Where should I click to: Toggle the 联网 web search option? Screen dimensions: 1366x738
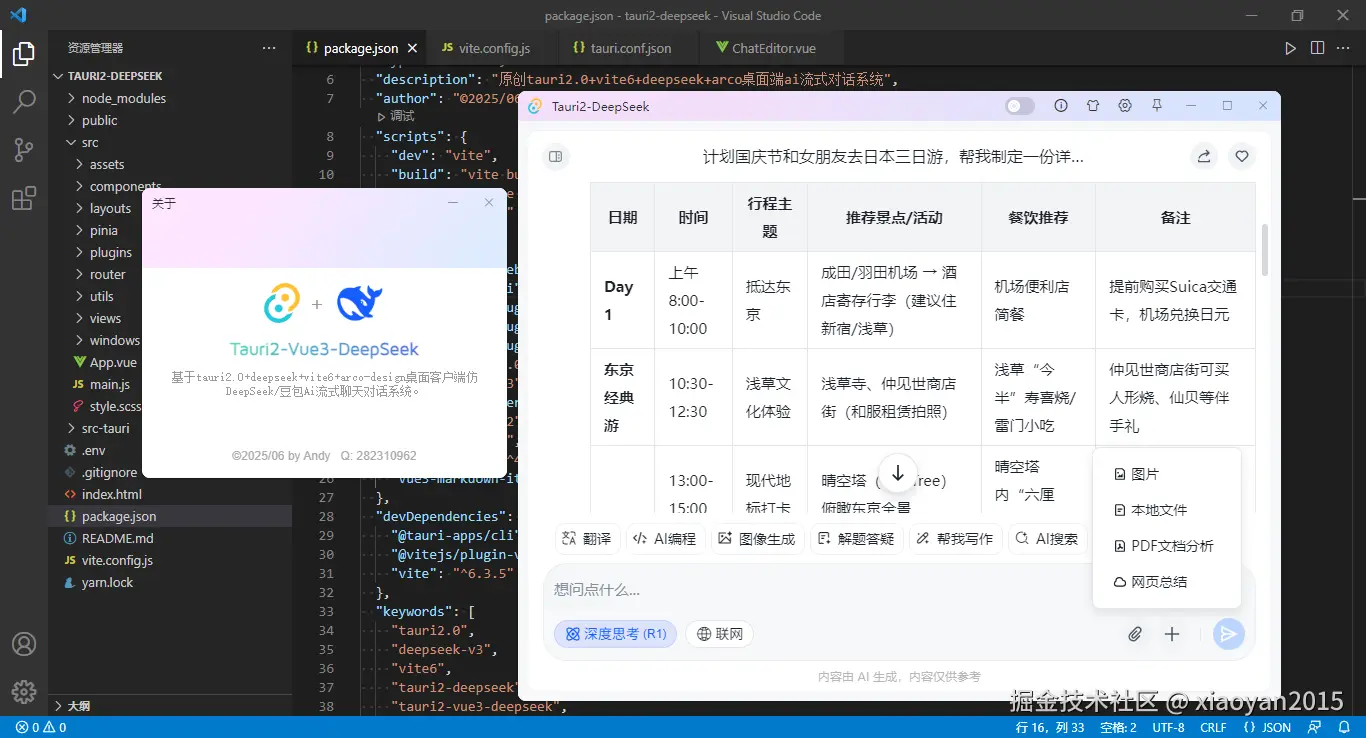point(720,634)
